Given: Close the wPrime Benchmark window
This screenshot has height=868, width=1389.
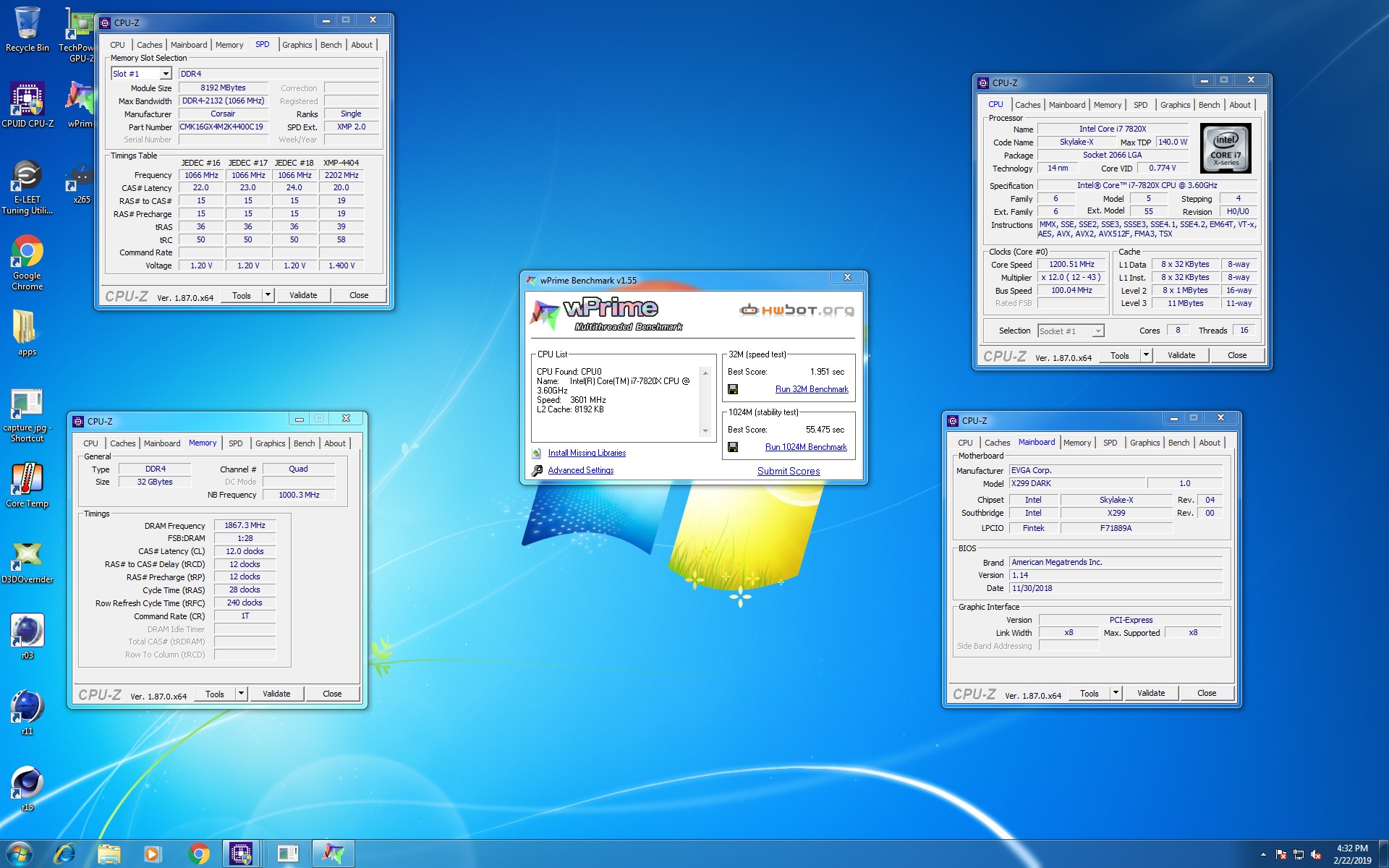Looking at the screenshot, I should 847,277.
